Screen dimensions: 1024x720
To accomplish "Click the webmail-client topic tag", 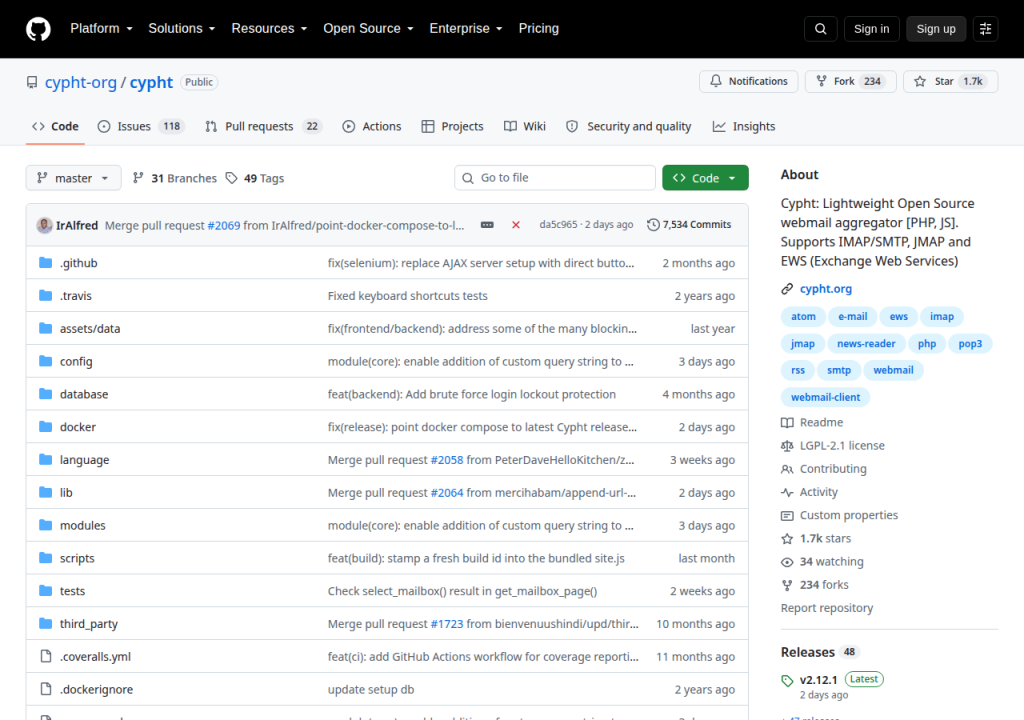I will click(825, 397).
